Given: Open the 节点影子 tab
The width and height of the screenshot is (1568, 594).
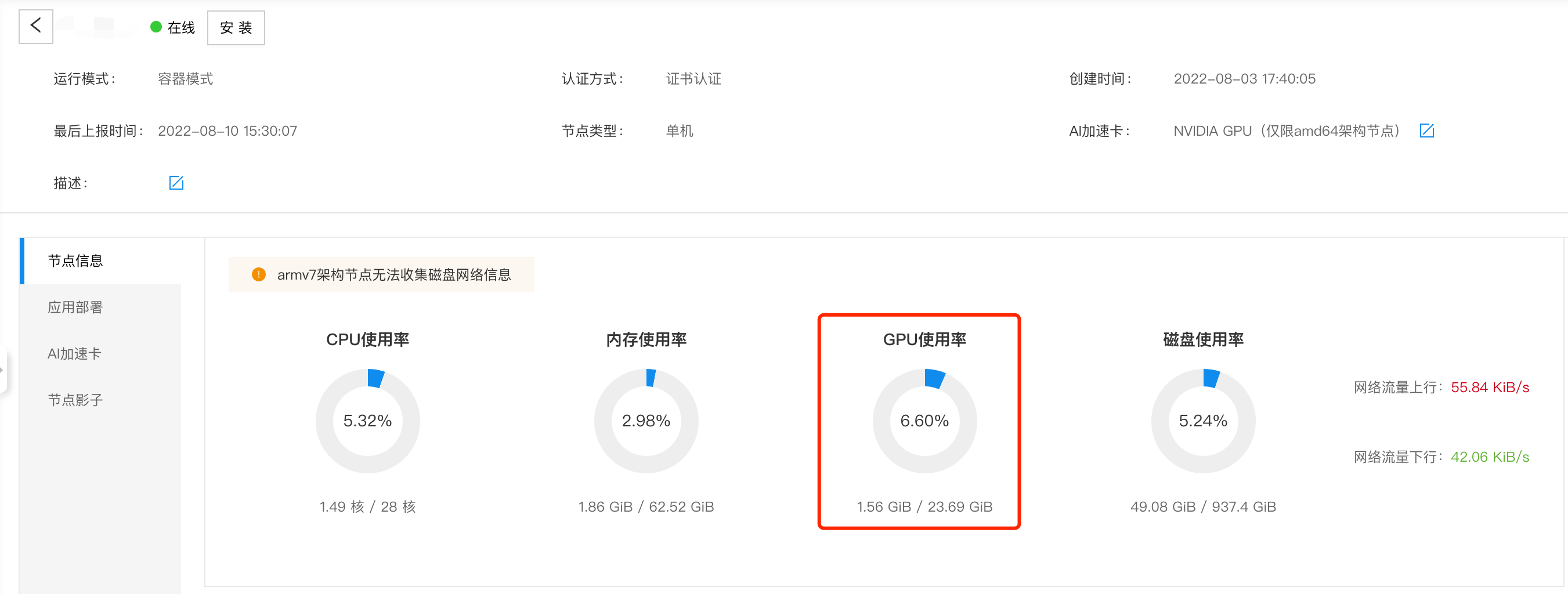Looking at the screenshot, I should [x=101, y=400].
